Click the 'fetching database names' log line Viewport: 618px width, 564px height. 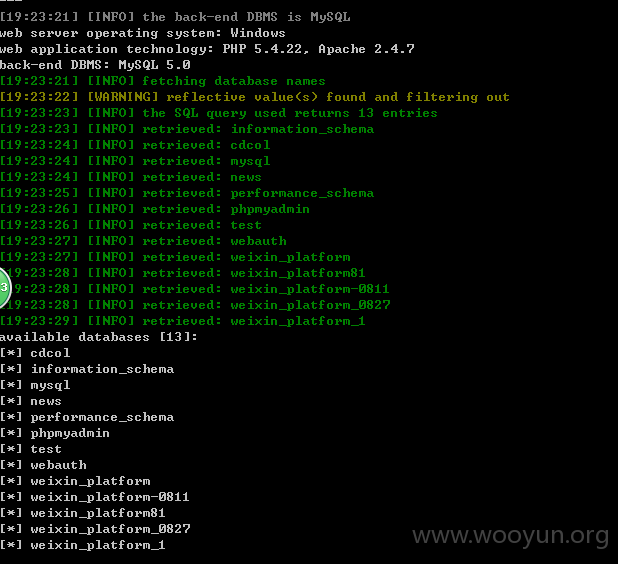[x=163, y=81]
